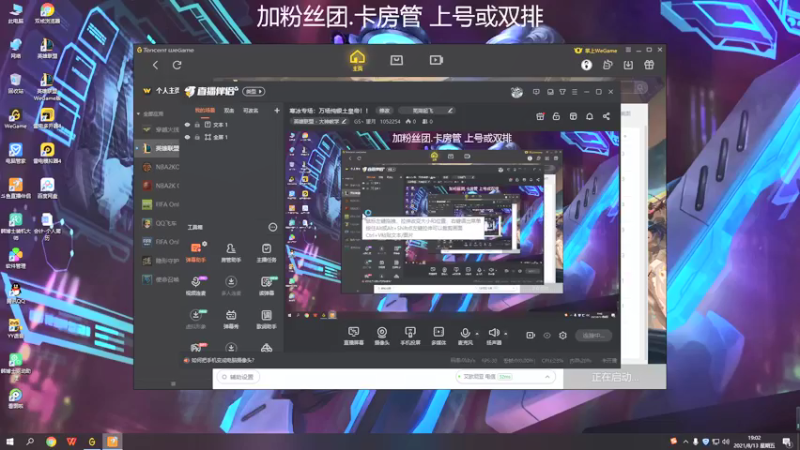Open Windows Start menu
Screen dimensions: 800x450
coord(9,441)
